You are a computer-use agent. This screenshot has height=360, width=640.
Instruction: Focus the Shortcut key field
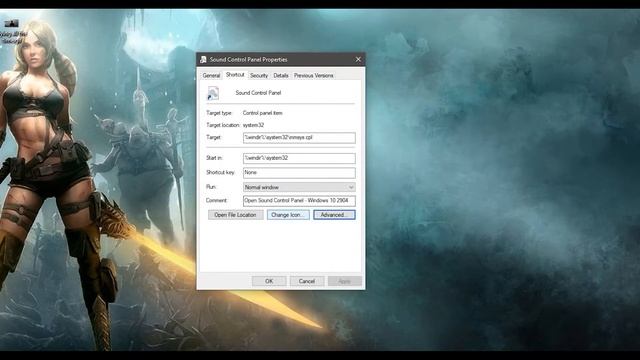click(299, 173)
